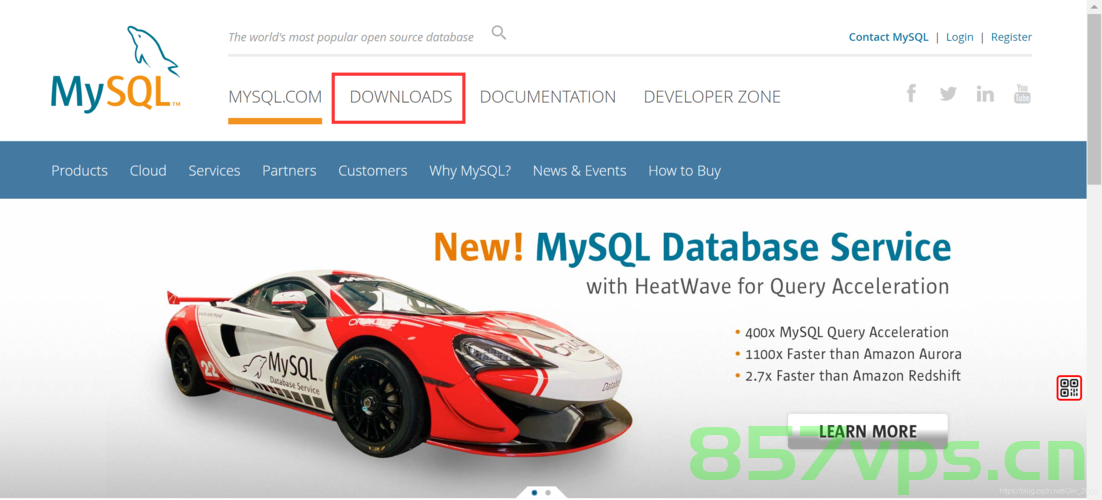Open the YouTube icon
This screenshot has width=1102, height=500.
[1022, 94]
